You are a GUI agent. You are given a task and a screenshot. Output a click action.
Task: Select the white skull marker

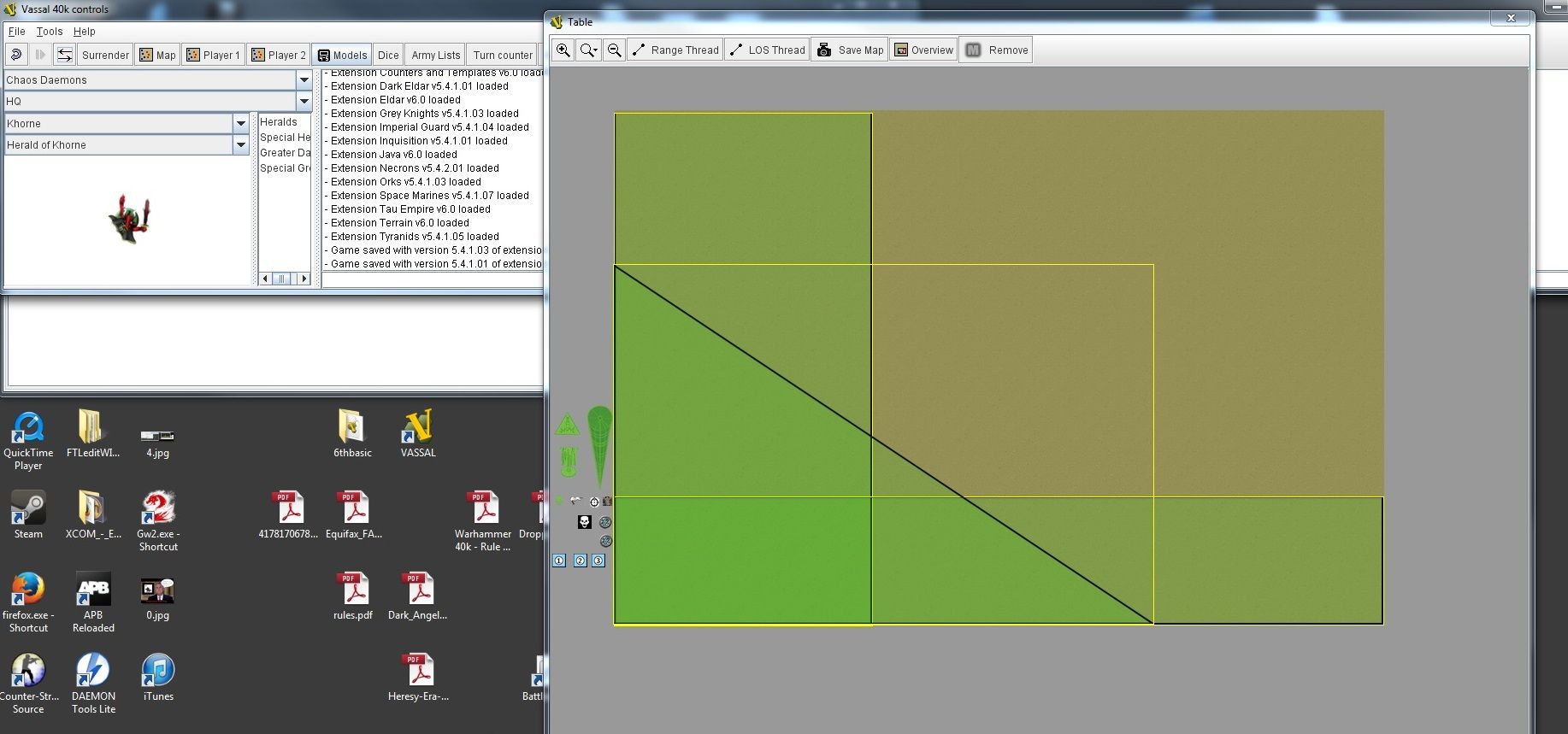[585, 521]
